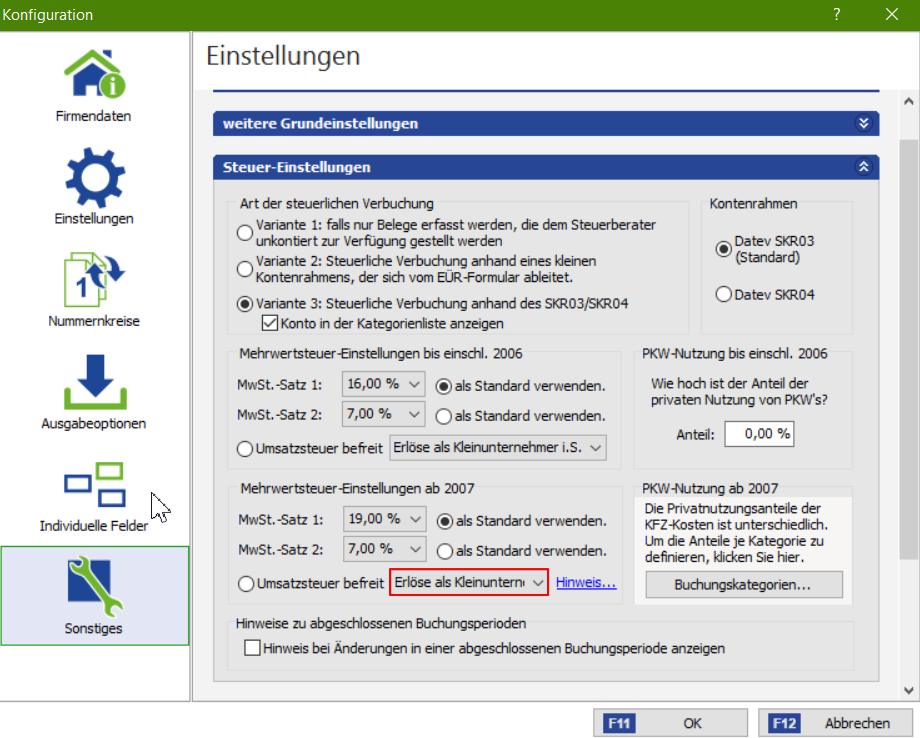Select Variante 2 small Kontenrahmen option
This screenshot has height=738, width=920.
coord(245,269)
